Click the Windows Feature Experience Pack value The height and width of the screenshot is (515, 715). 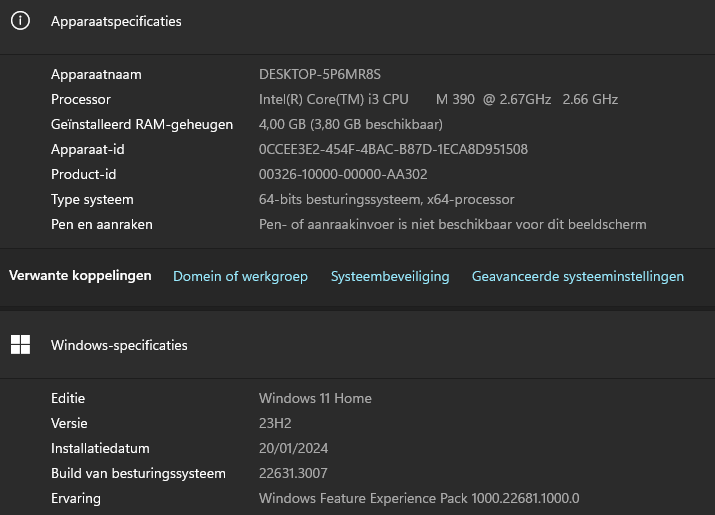419,498
